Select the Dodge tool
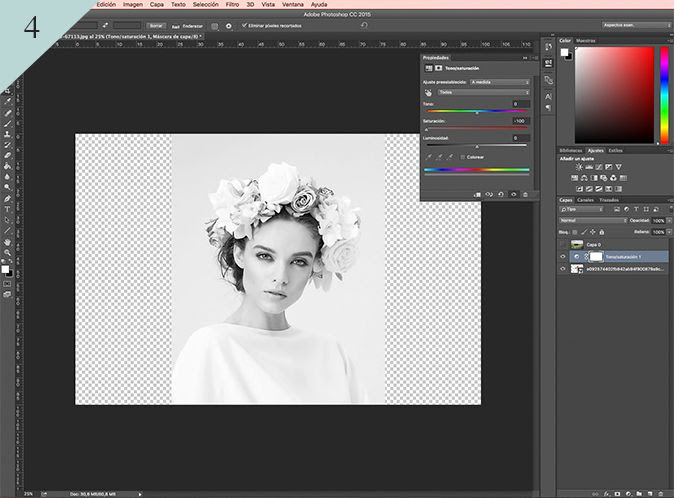The height and width of the screenshot is (498, 675). click(x=7, y=188)
